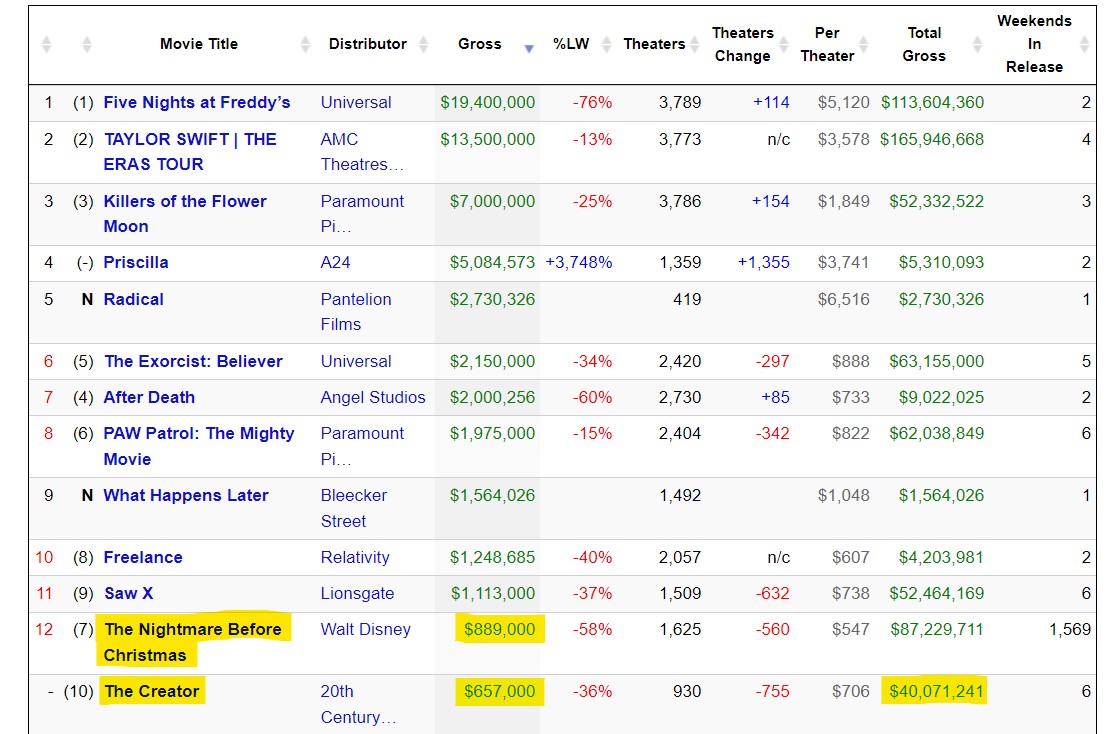Open the Five Nights at Freddy's link

click(x=197, y=102)
